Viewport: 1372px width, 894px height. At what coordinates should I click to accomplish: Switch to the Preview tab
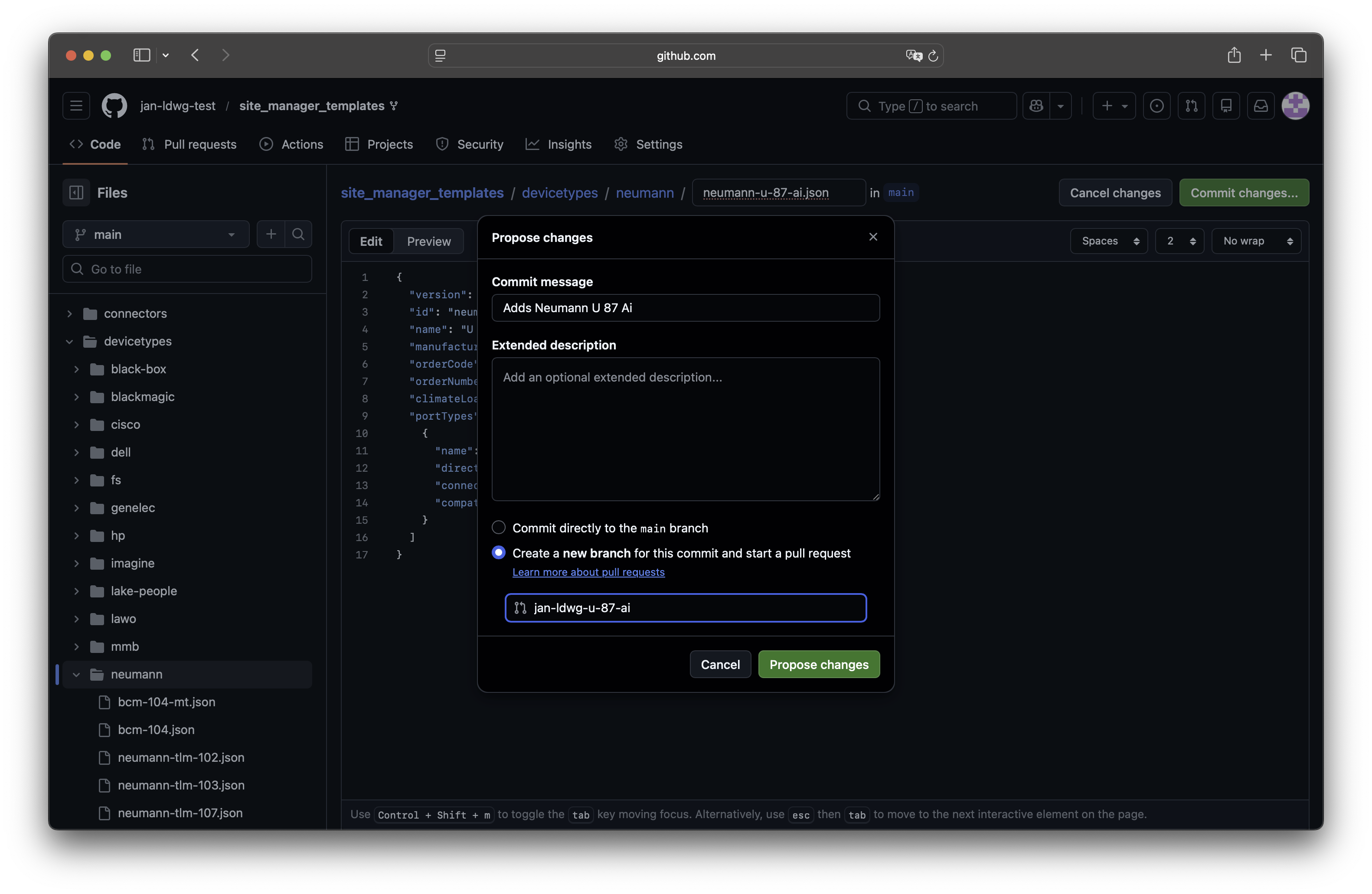[x=428, y=241]
